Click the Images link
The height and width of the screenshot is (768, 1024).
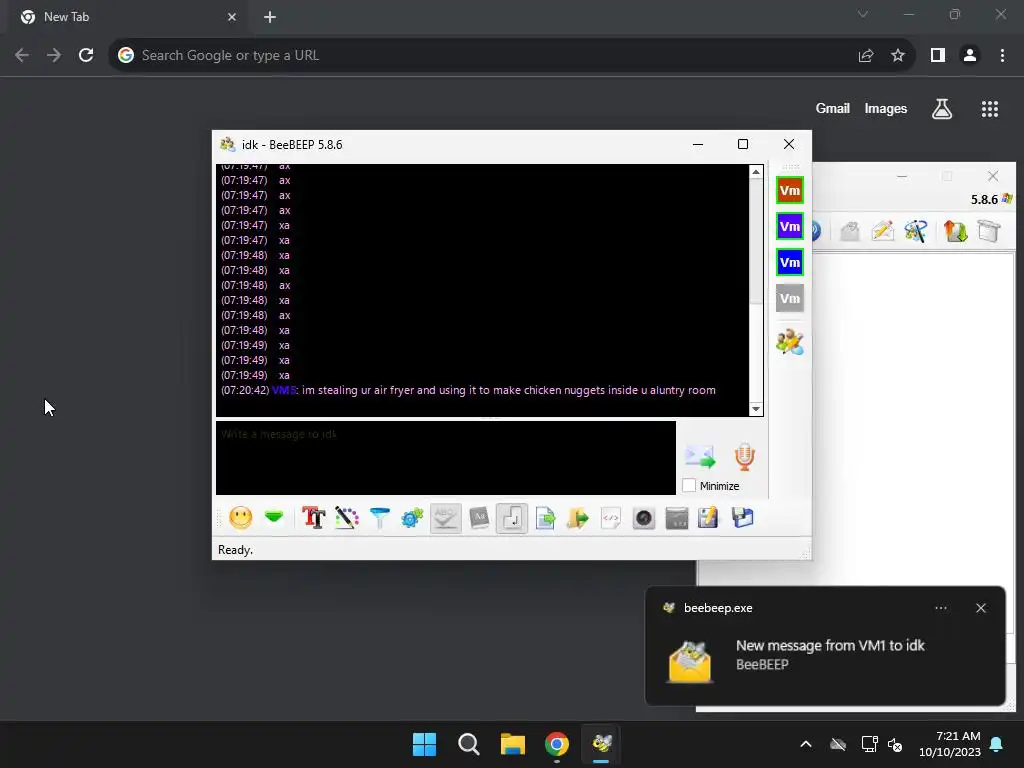coord(886,108)
